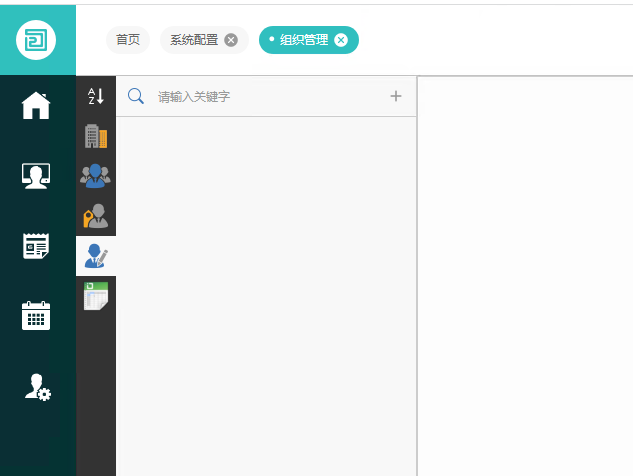Viewport: 633px width, 476px height.
Task: Select the user with pencil icon
Action: pos(96,256)
